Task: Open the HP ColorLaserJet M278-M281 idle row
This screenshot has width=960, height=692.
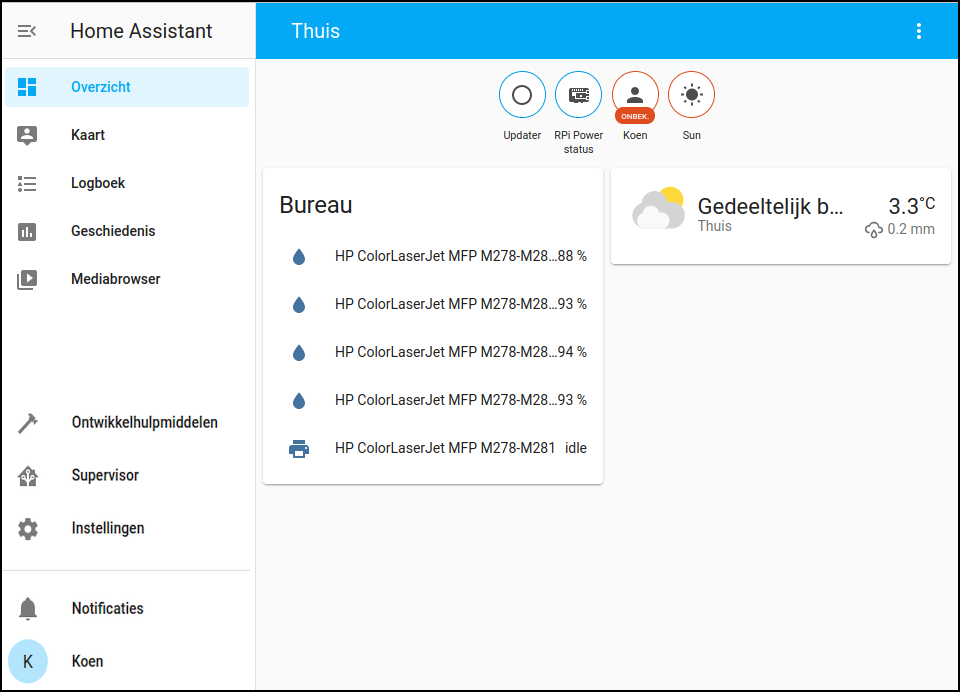Action: point(433,449)
